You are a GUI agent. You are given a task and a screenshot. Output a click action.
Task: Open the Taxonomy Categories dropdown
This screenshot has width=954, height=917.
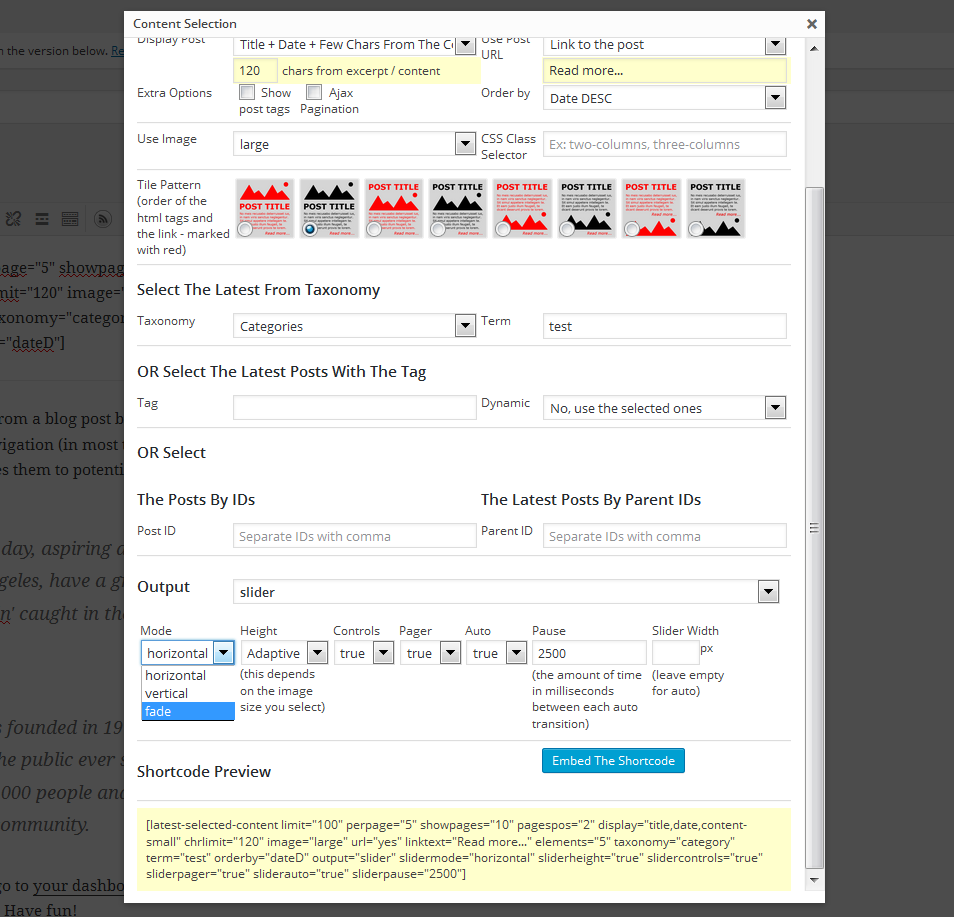tap(354, 326)
